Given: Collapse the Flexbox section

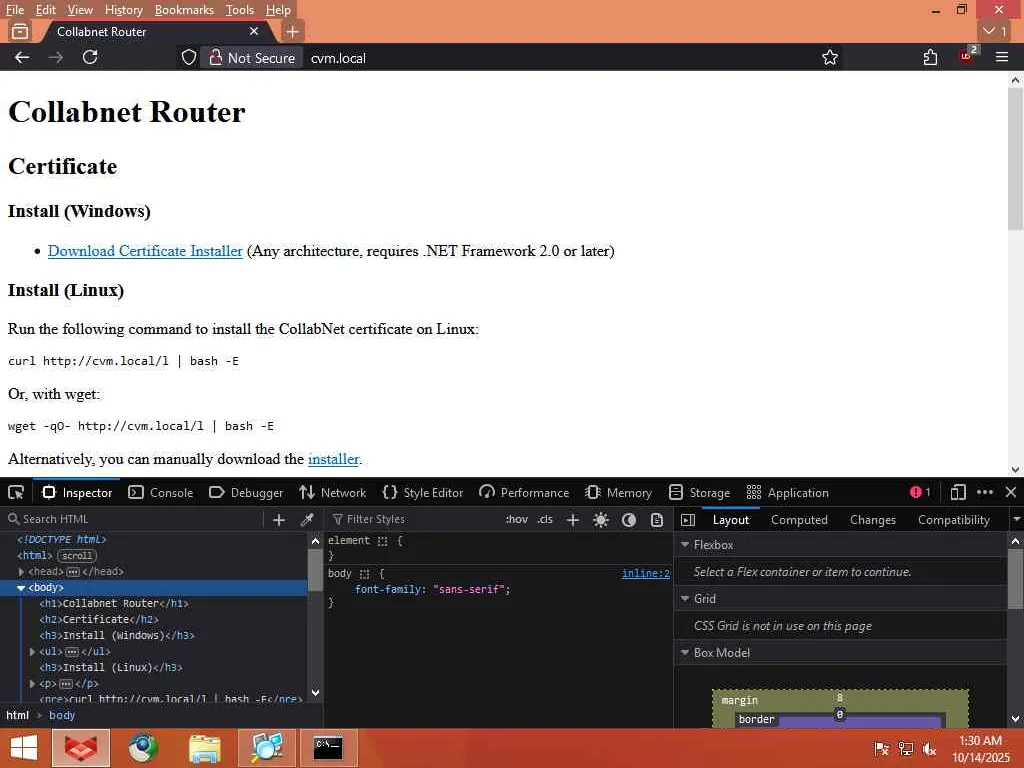Looking at the screenshot, I should (x=685, y=545).
